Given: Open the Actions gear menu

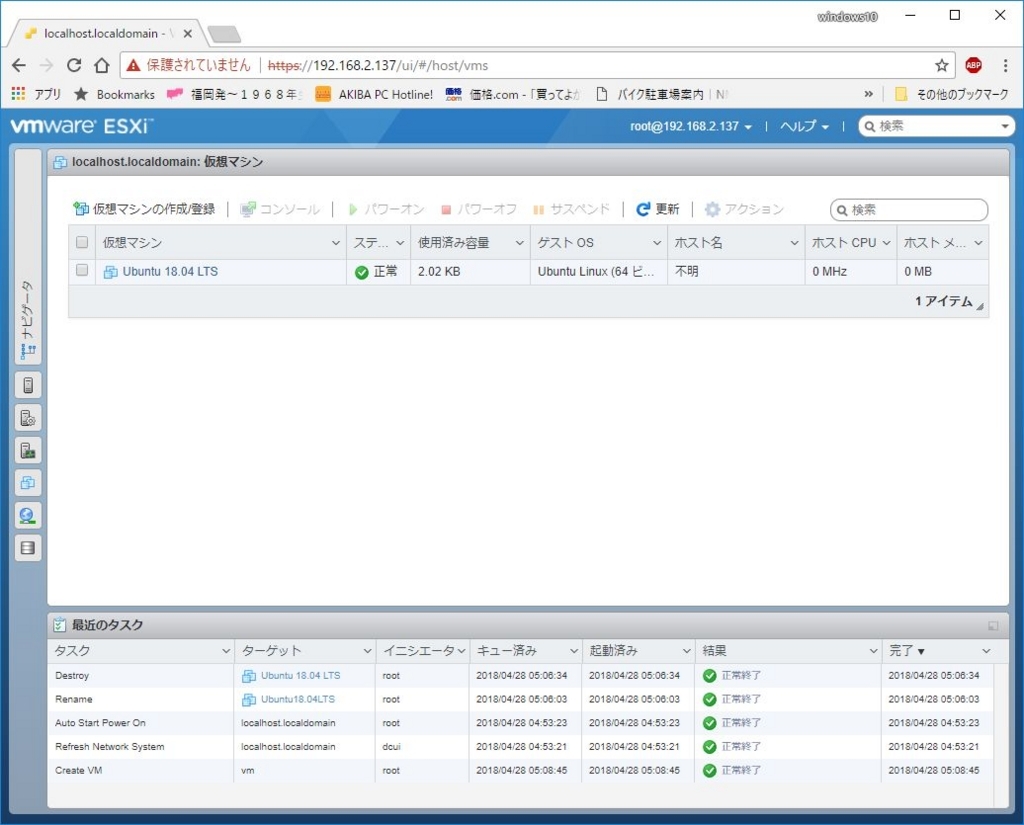Looking at the screenshot, I should 744,209.
